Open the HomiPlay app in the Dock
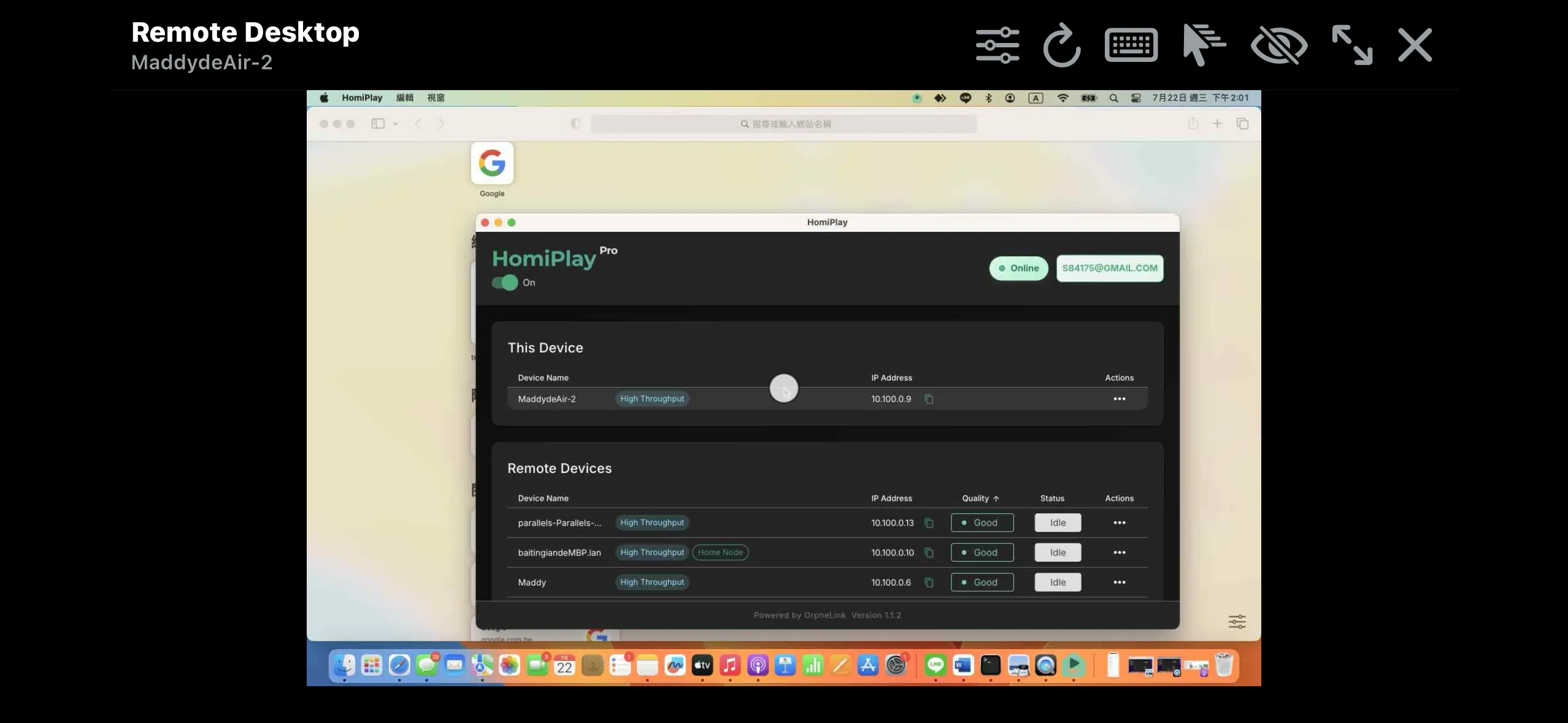Image resolution: width=1568 pixels, height=723 pixels. tap(1074, 665)
